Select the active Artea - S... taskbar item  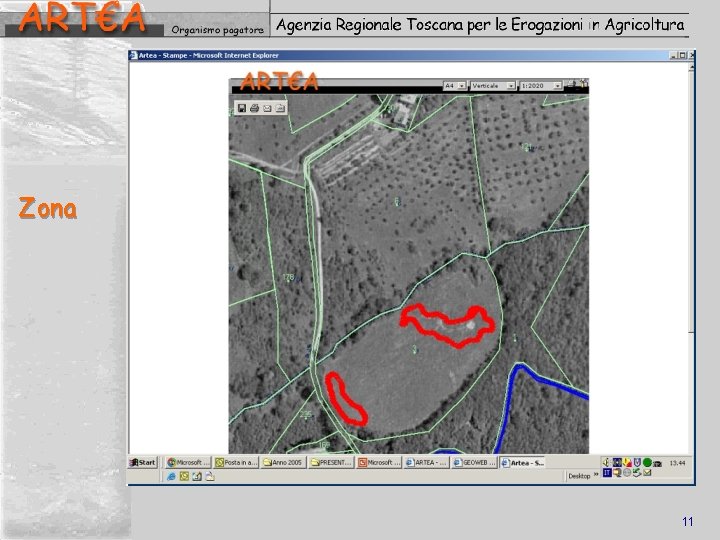tap(523, 462)
